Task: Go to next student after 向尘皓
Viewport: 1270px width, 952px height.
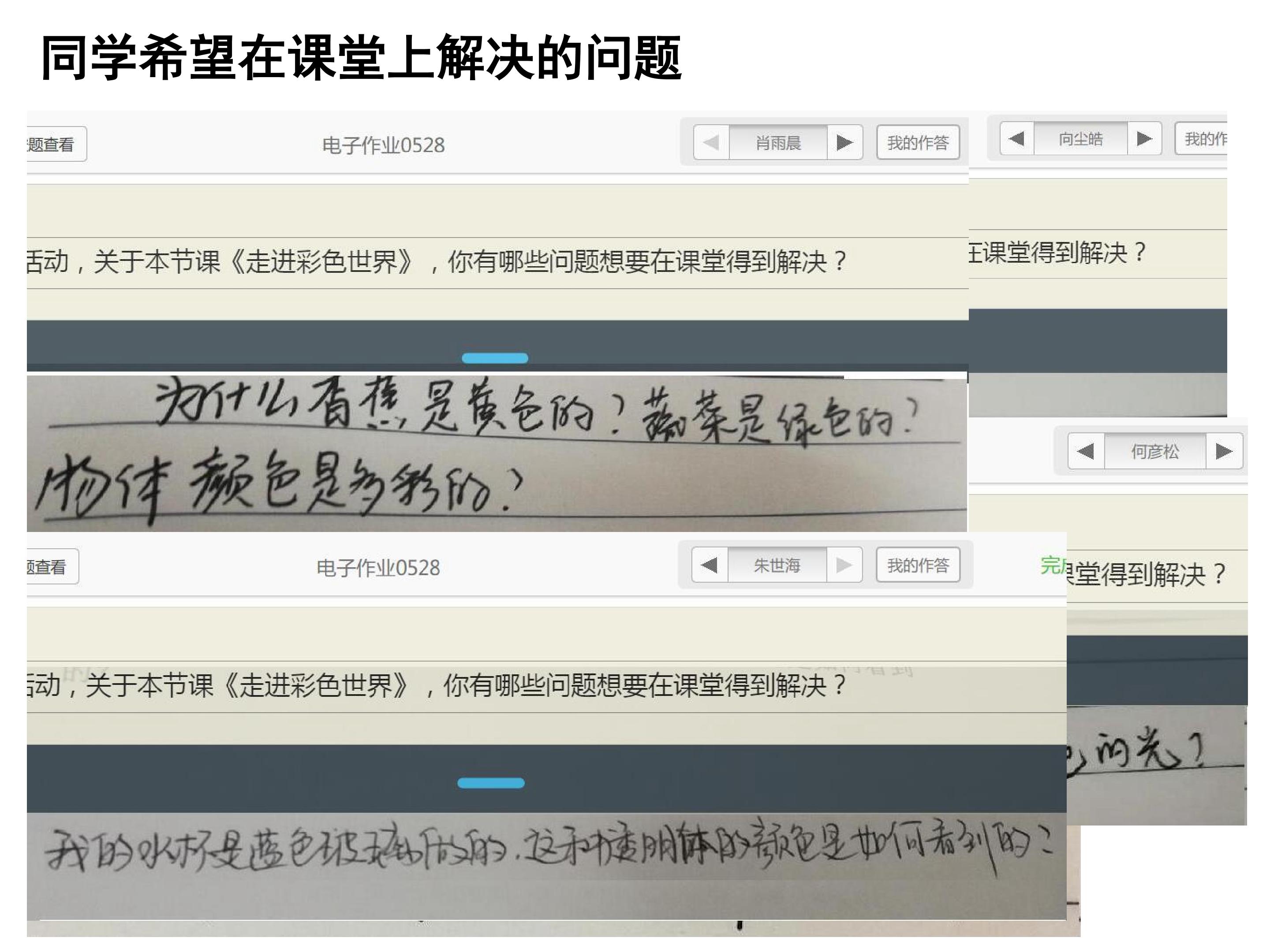Action: (x=1144, y=138)
